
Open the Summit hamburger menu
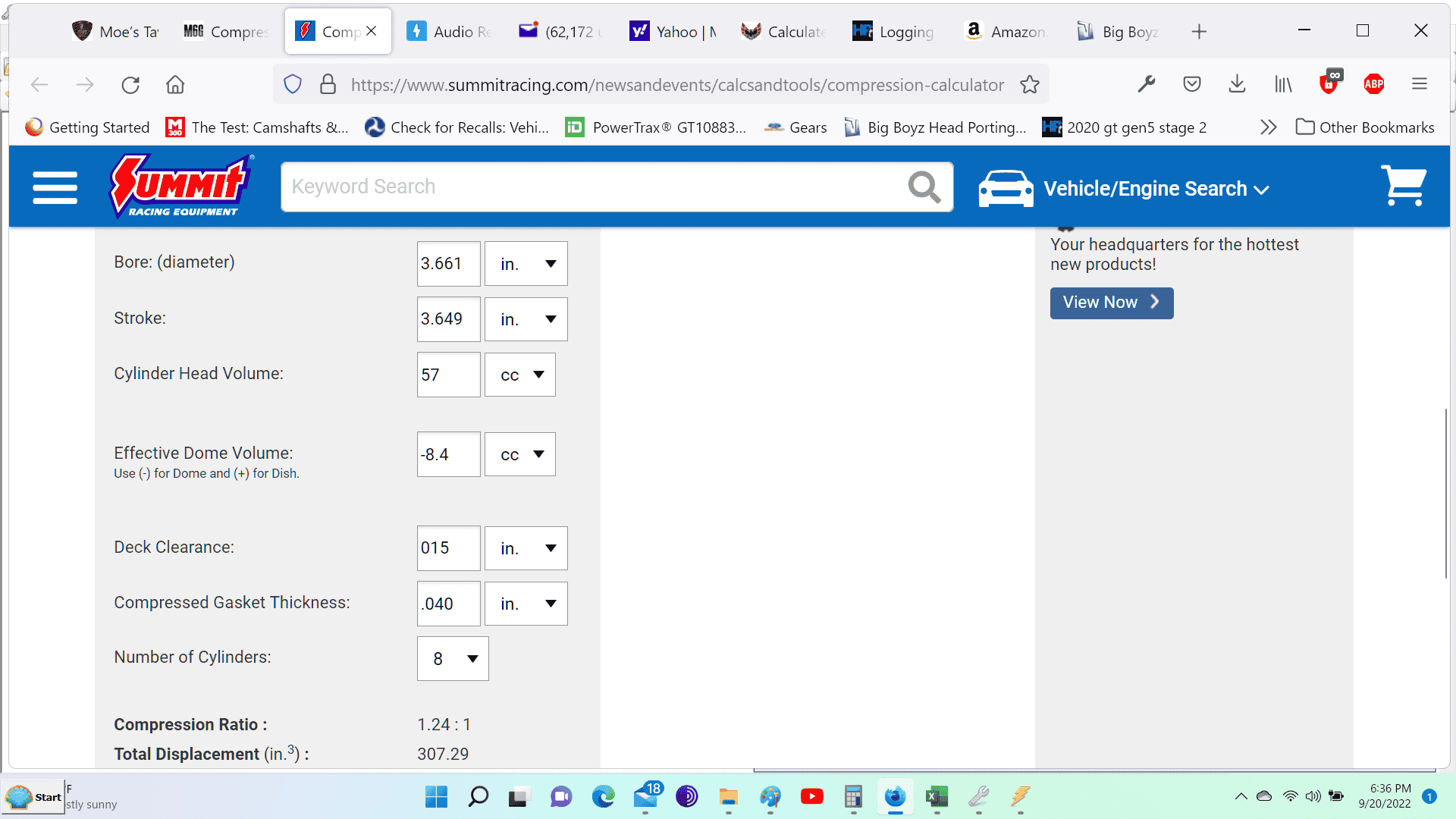pos(55,187)
